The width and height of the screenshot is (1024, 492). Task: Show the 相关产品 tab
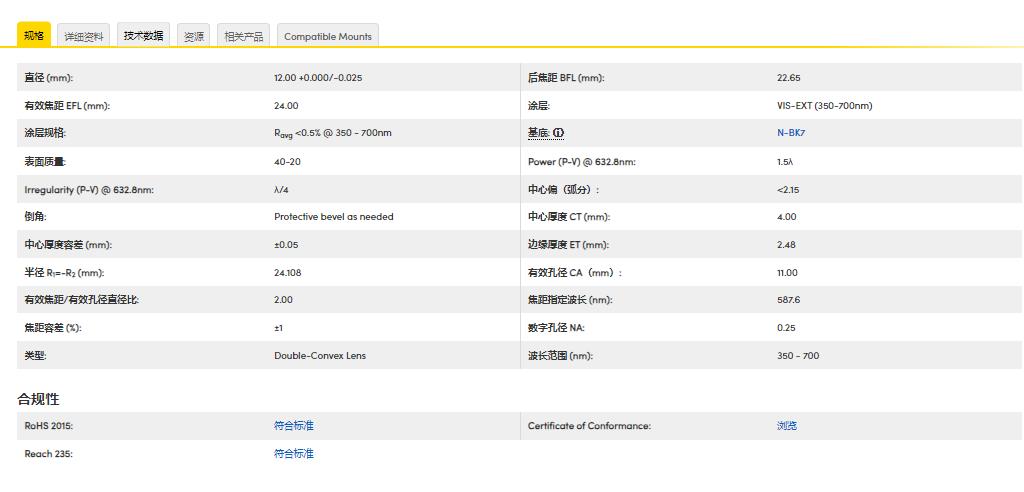pyautogui.click(x=243, y=36)
